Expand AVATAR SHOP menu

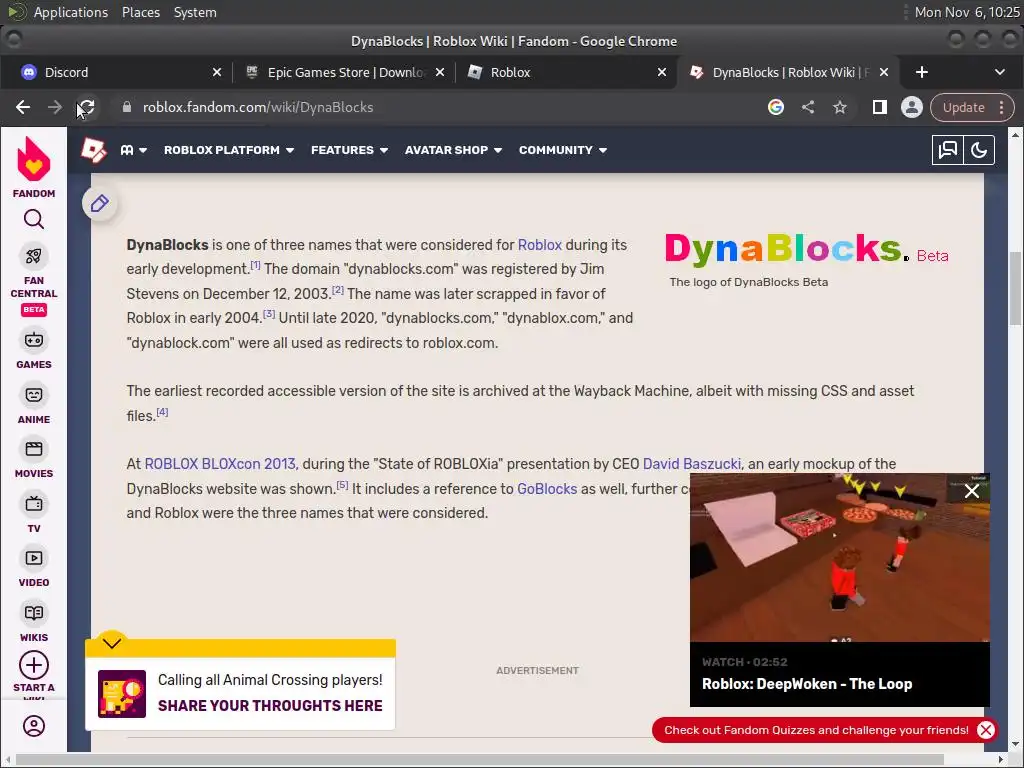point(453,150)
